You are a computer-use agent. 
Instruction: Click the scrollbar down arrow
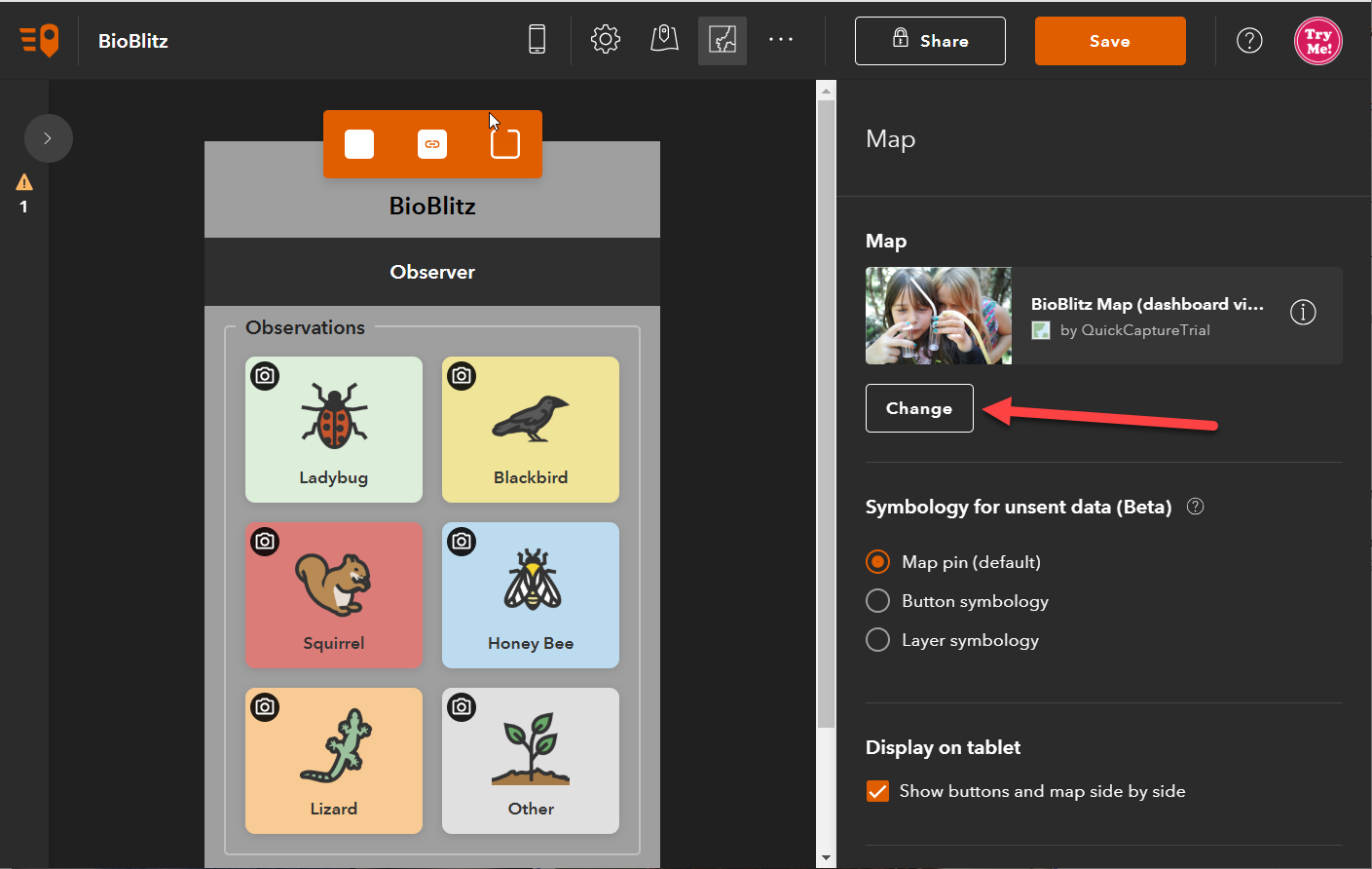click(x=827, y=858)
